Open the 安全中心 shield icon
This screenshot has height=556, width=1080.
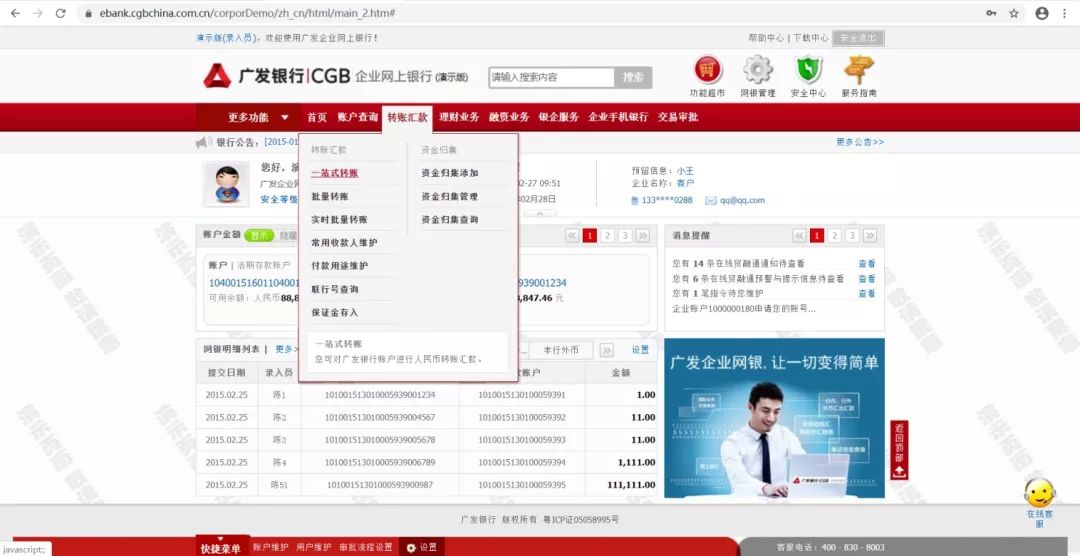pos(809,70)
